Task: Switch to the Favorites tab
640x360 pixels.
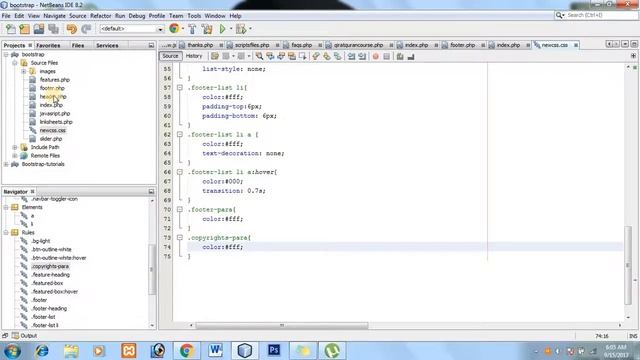Action: click(48, 45)
